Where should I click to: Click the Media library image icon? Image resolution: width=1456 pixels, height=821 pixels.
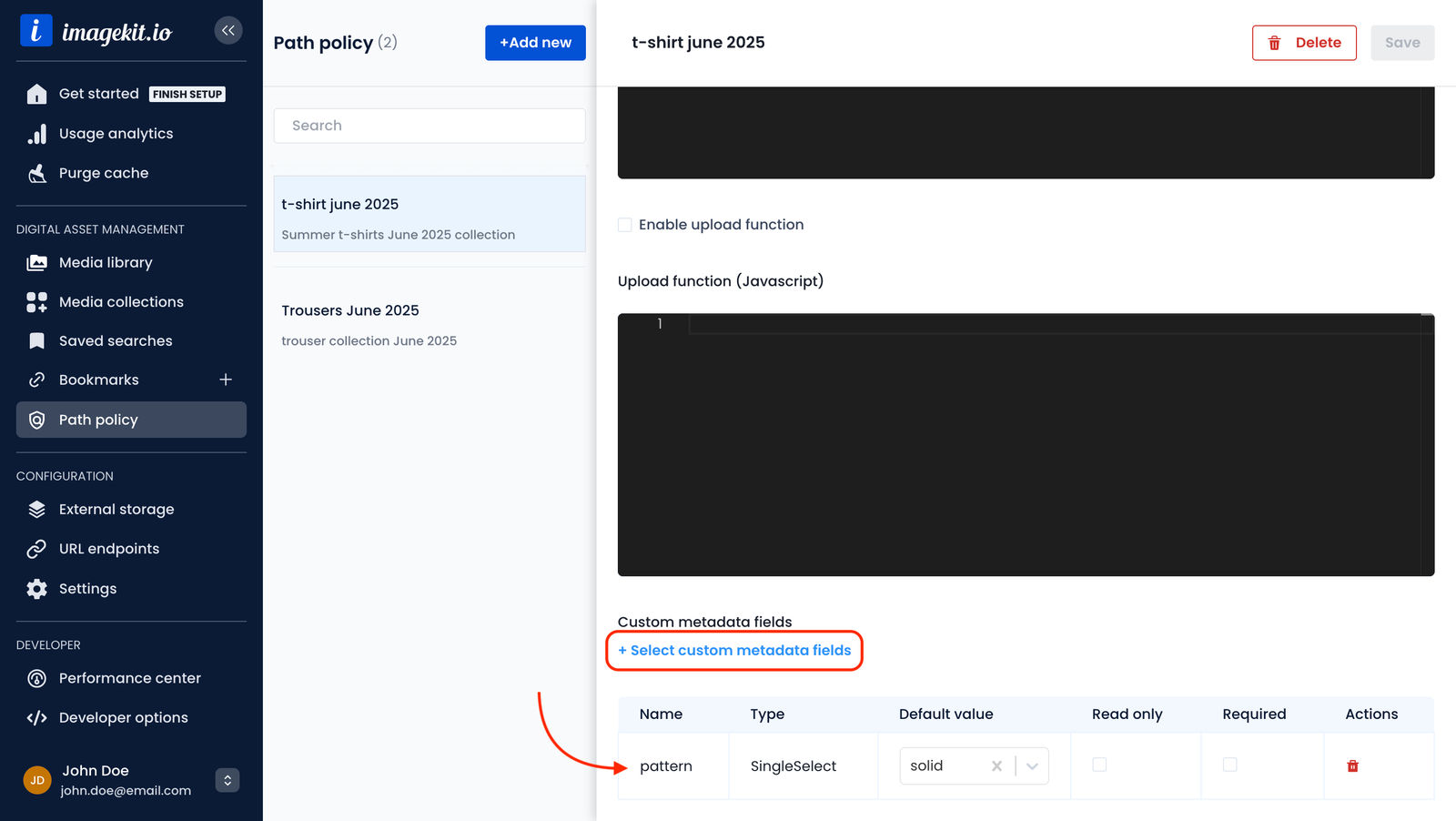[36, 262]
